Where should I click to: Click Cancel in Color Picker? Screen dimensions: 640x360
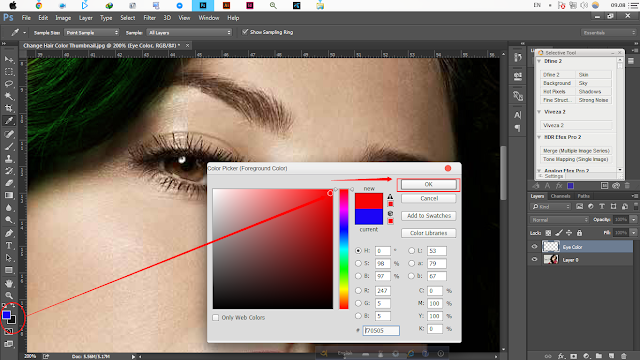[x=429, y=198]
